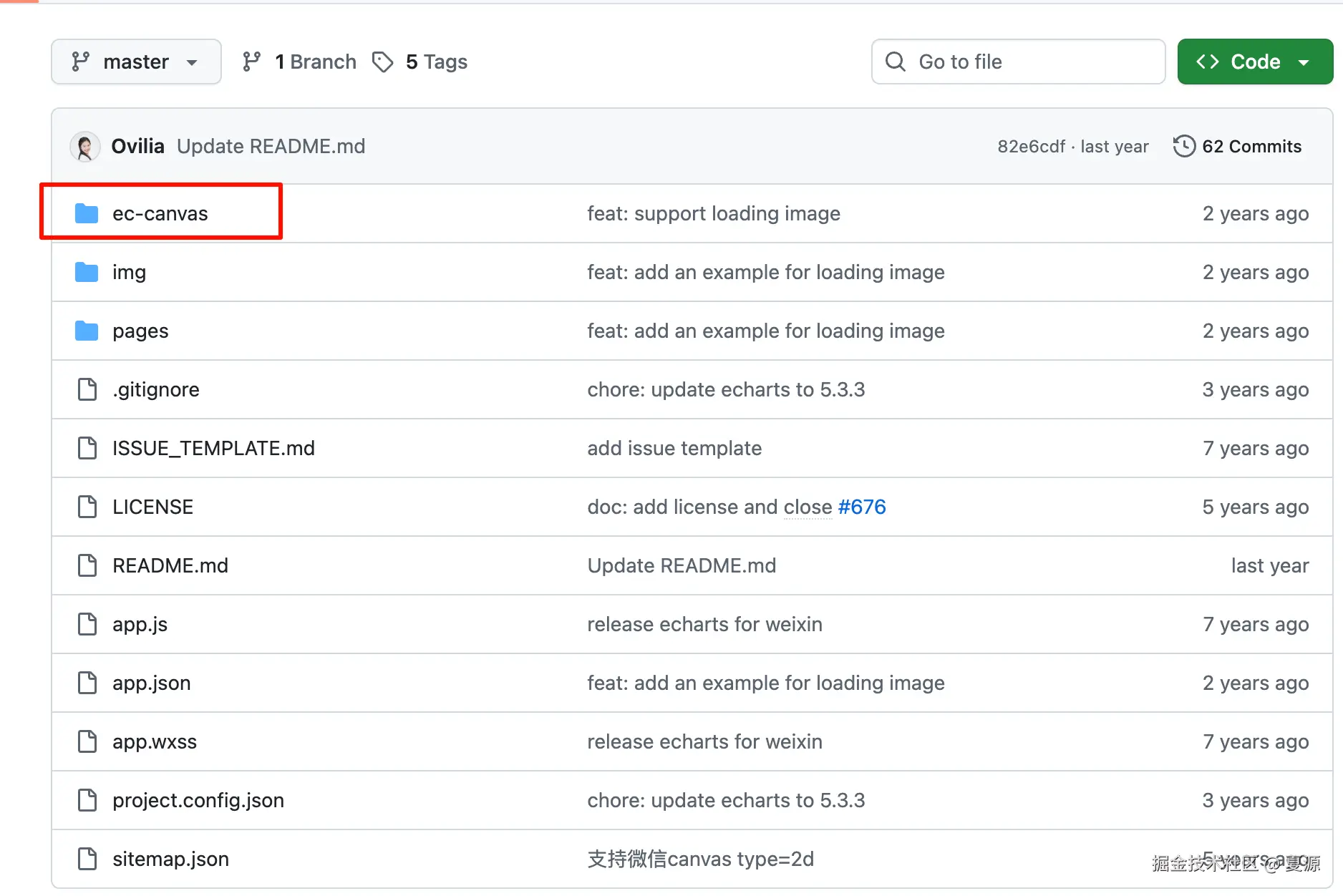Screen dimensions: 1343x896
Task: Expand the green Code dropdown
Action: (x=1255, y=62)
